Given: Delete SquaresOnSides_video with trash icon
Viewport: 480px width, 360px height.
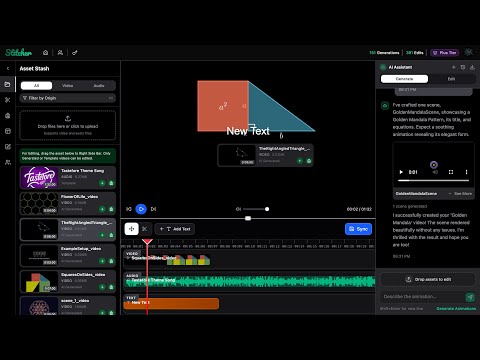Looking at the screenshot, I should pyautogui.click(x=111, y=287).
